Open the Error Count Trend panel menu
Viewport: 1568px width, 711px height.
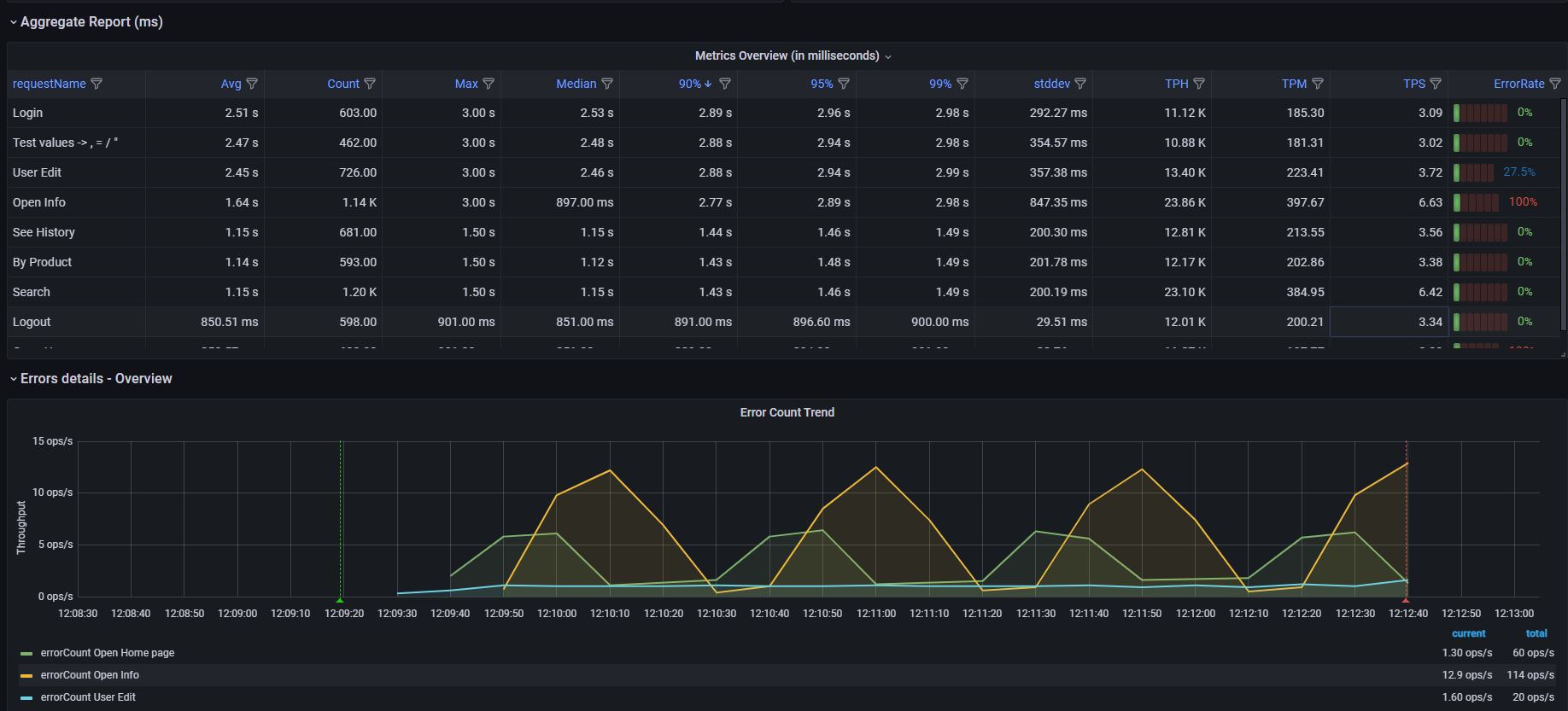787,412
